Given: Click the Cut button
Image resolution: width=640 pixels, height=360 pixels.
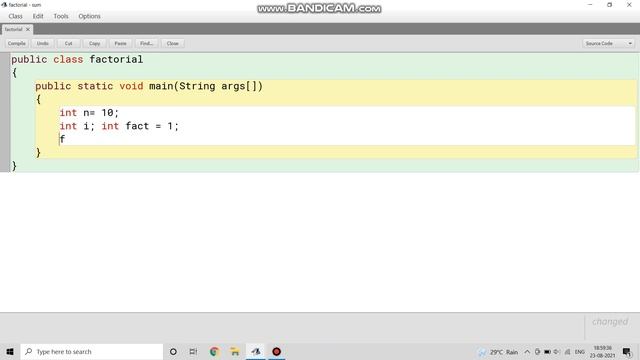Looking at the screenshot, I should [68, 43].
